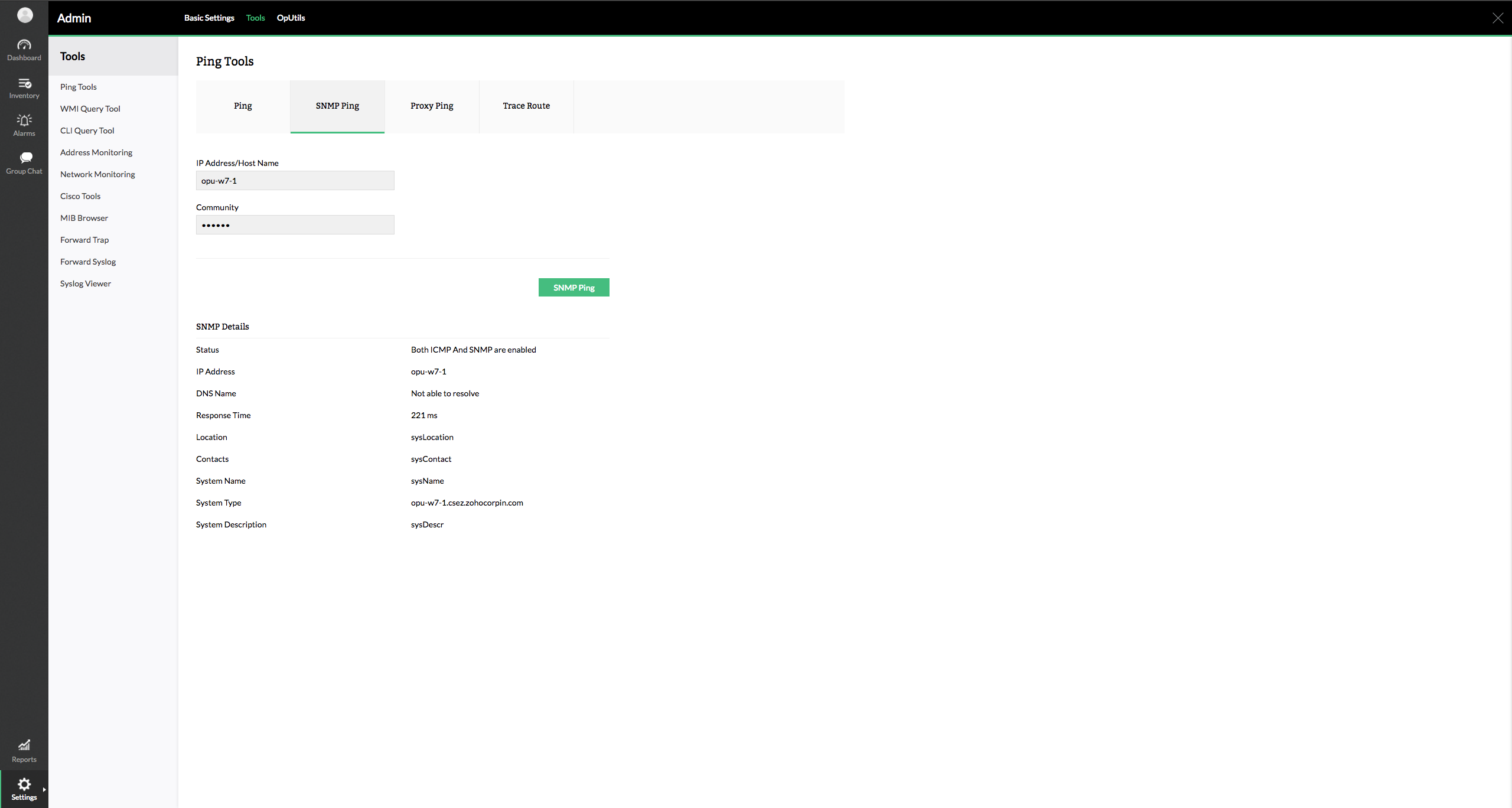Viewport: 1512px width, 808px height.
Task: Open the Dashboard sidebar icon
Action: pos(24,45)
